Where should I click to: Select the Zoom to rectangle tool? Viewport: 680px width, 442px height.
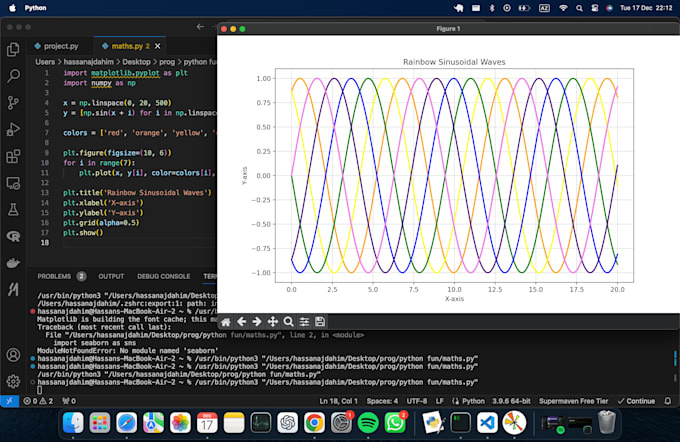(288, 322)
